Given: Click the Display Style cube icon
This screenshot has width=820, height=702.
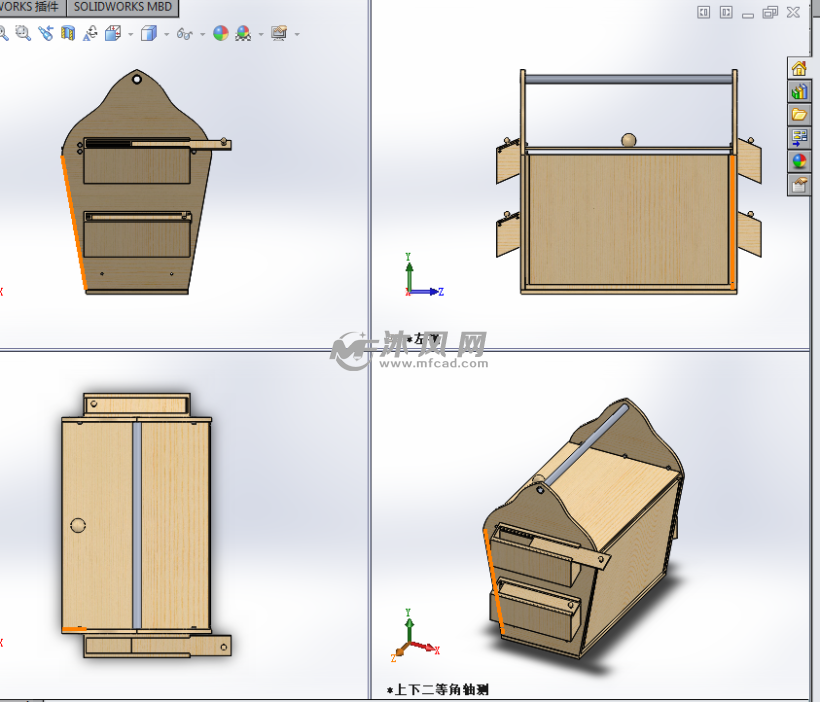Looking at the screenshot, I should (148, 34).
